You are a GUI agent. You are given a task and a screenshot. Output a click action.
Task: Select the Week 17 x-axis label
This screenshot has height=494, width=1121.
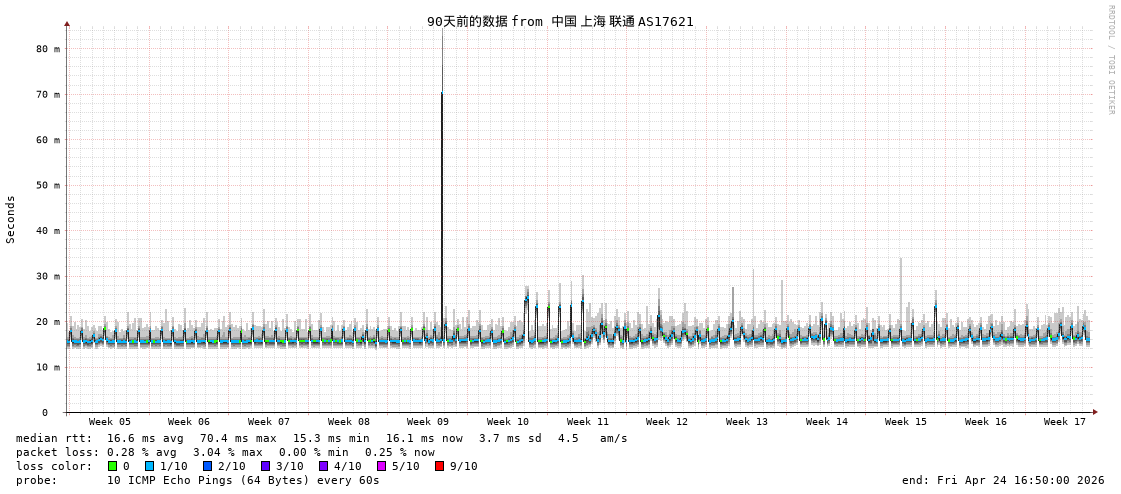[1065, 422]
